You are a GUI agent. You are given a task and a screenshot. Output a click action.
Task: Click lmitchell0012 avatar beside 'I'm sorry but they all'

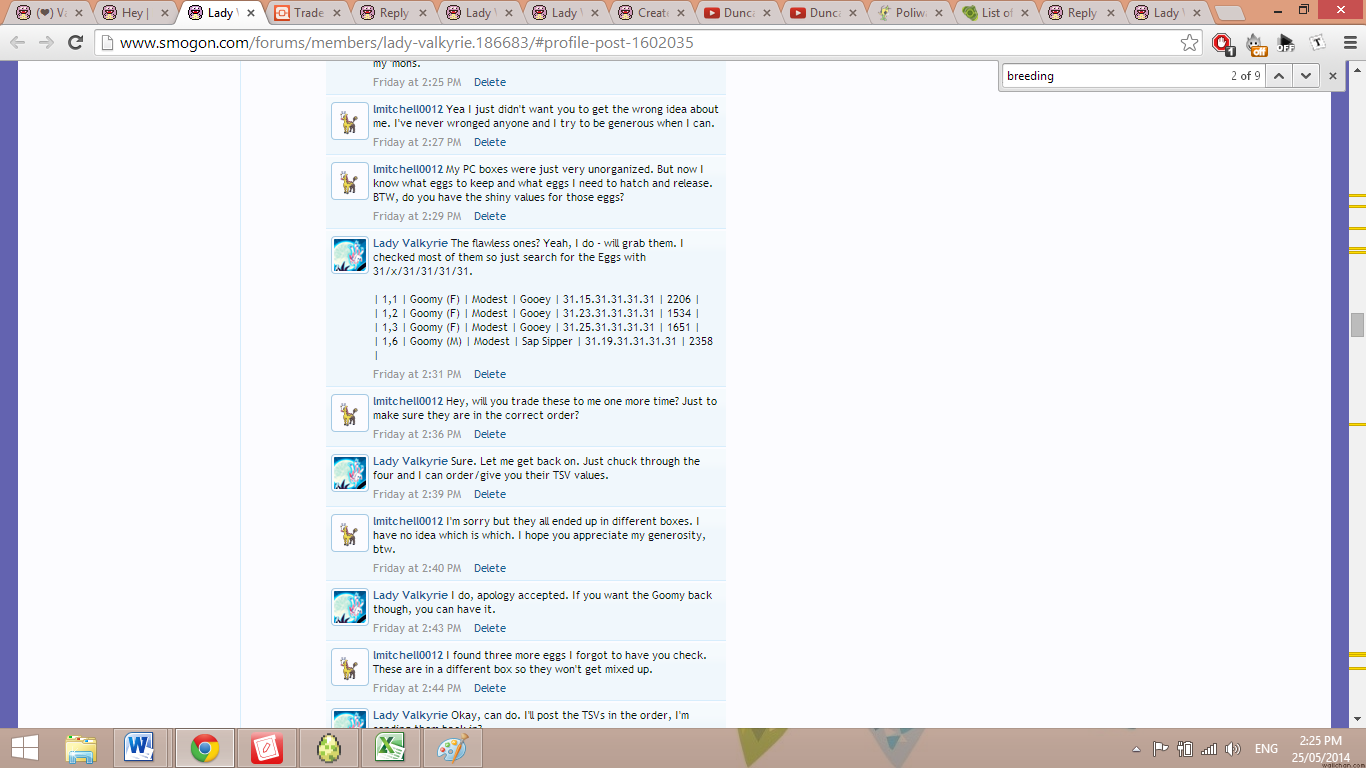tap(350, 533)
